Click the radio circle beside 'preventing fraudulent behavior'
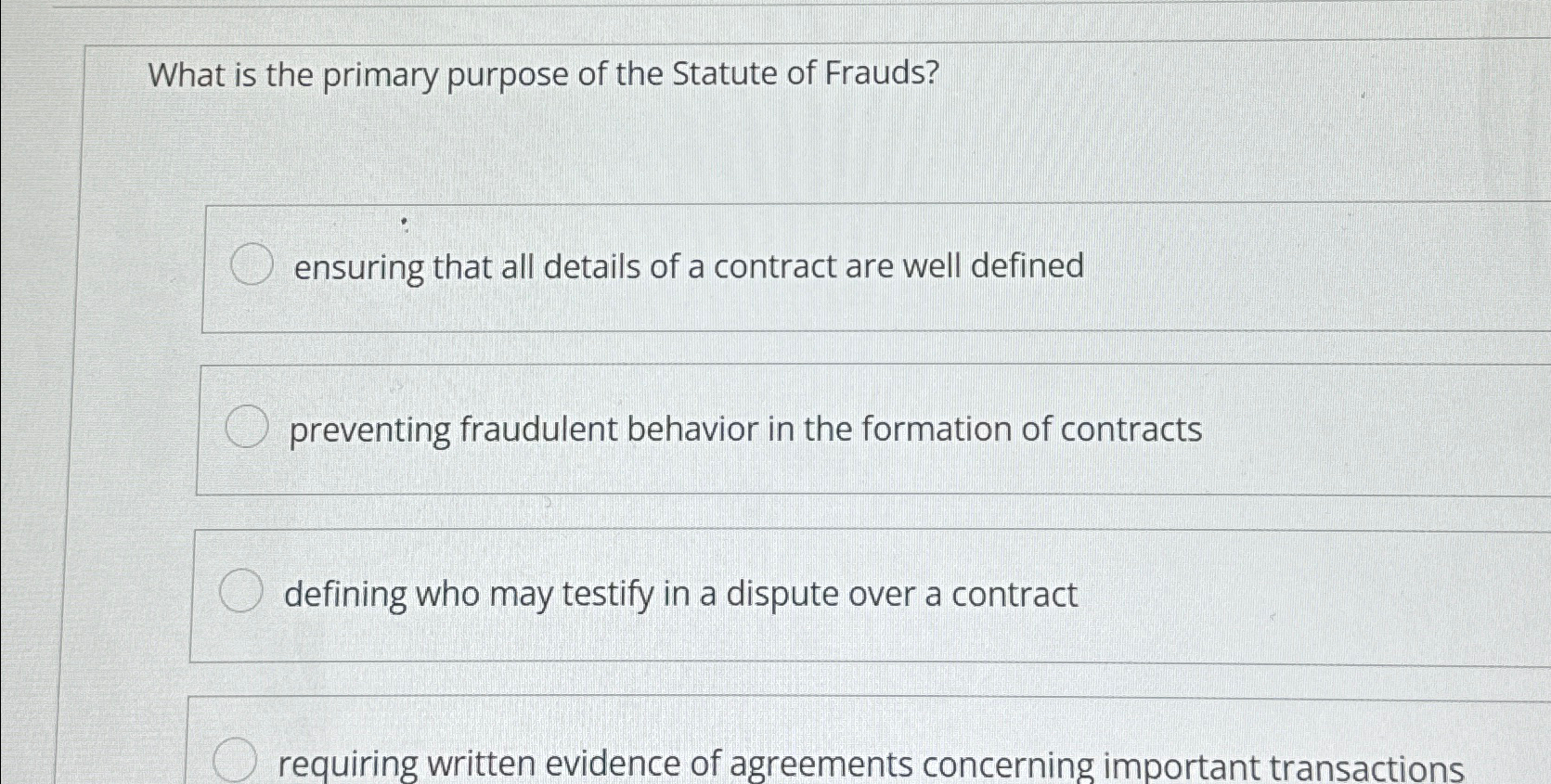Image resolution: width=1551 pixels, height=784 pixels. [245, 427]
